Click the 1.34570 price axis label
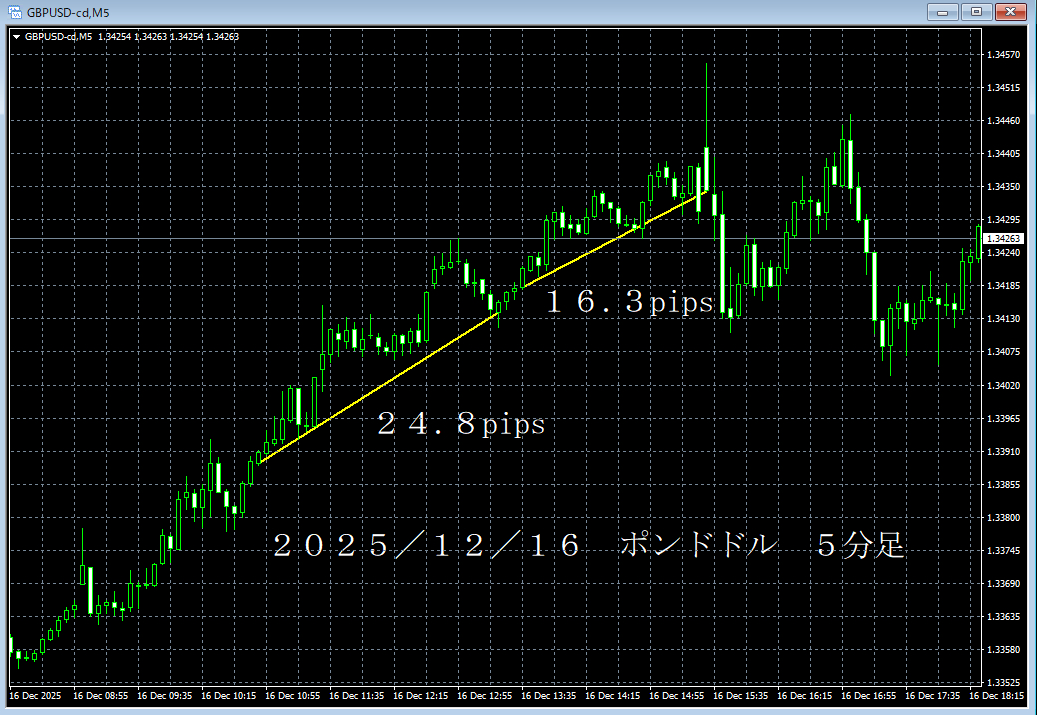Viewport: 1037px width, 715px height. (1003, 55)
